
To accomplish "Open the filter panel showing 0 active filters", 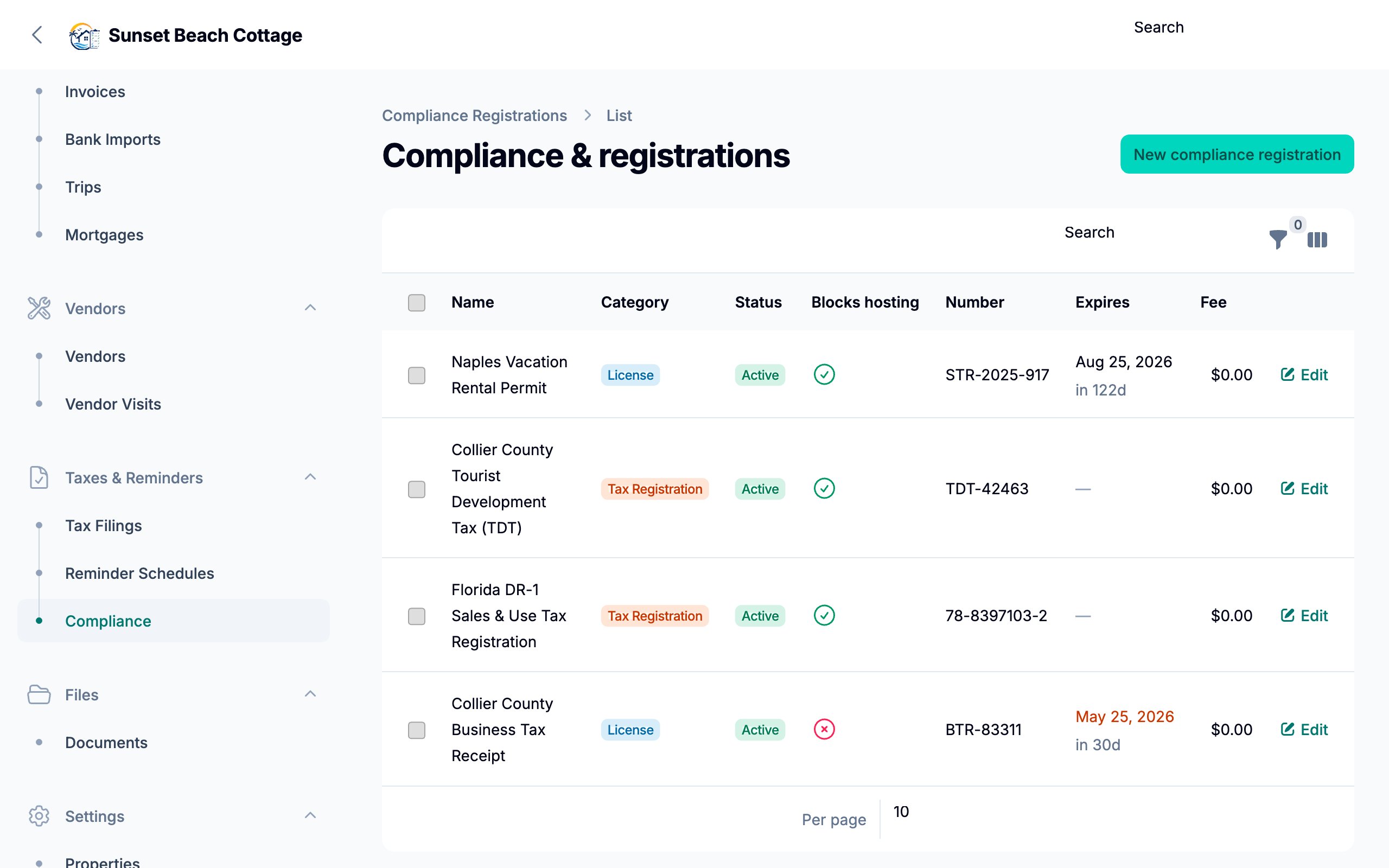I will [1278, 240].
